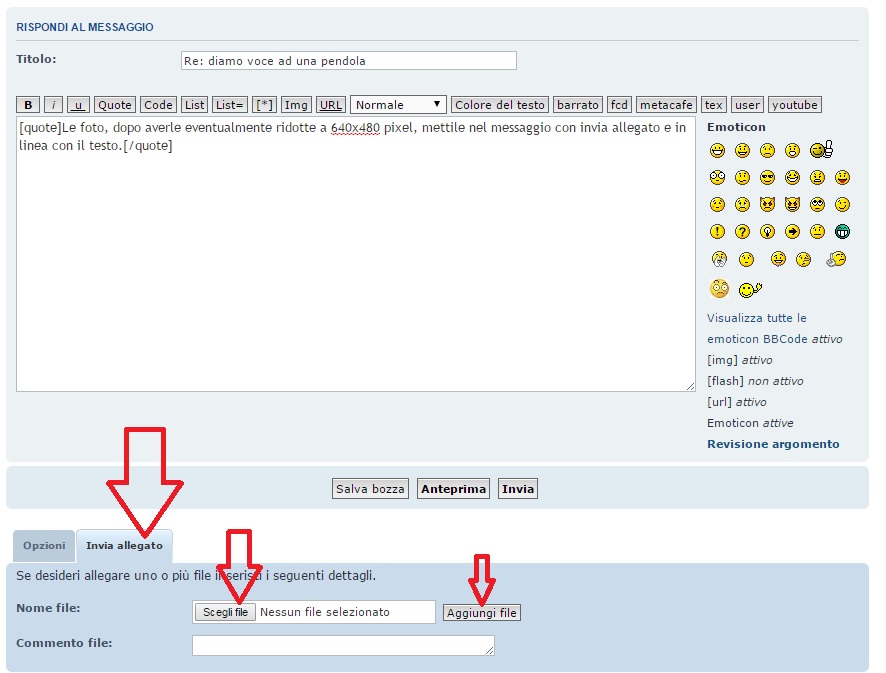This screenshot has height=673, width=886.
Task: Insert the light bulb idea emoticon
Action: pyautogui.click(x=767, y=232)
